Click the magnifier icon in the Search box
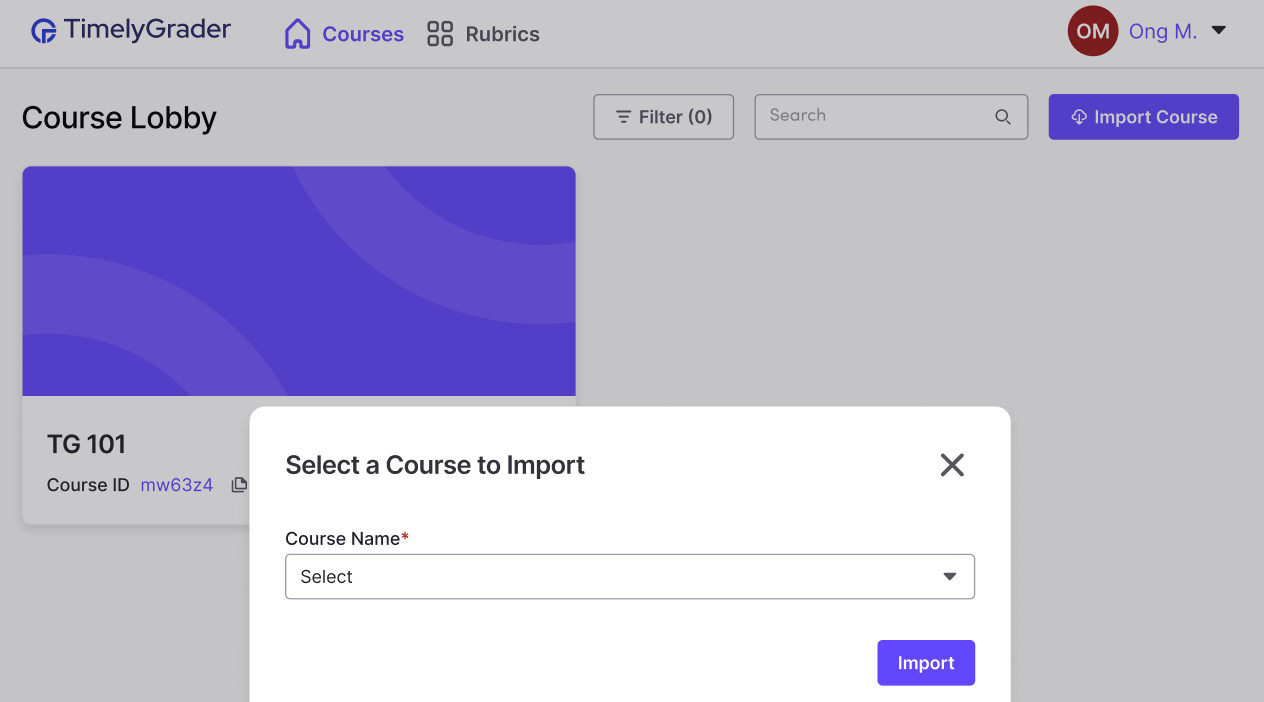Image resolution: width=1264 pixels, height=702 pixels. (x=1003, y=117)
